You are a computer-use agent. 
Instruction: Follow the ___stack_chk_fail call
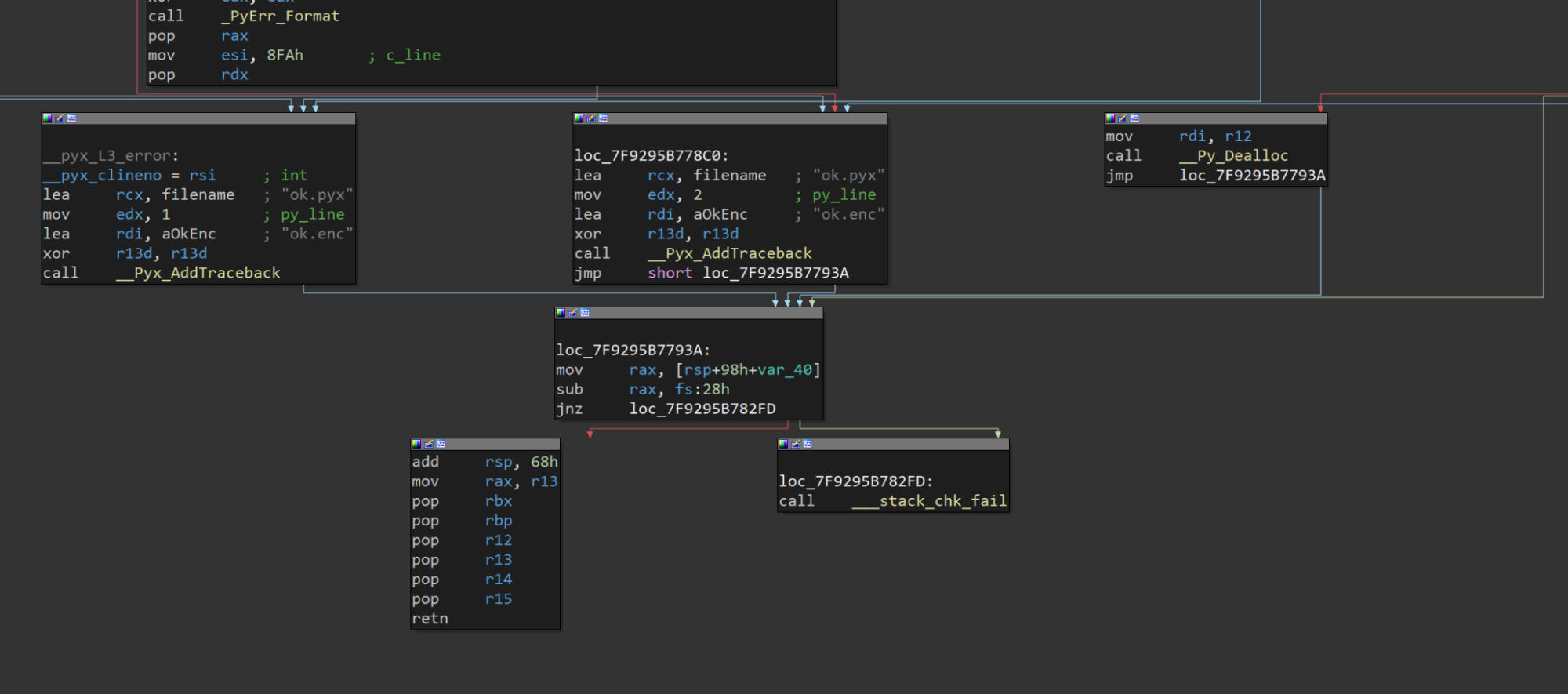pyautogui.click(x=929, y=501)
